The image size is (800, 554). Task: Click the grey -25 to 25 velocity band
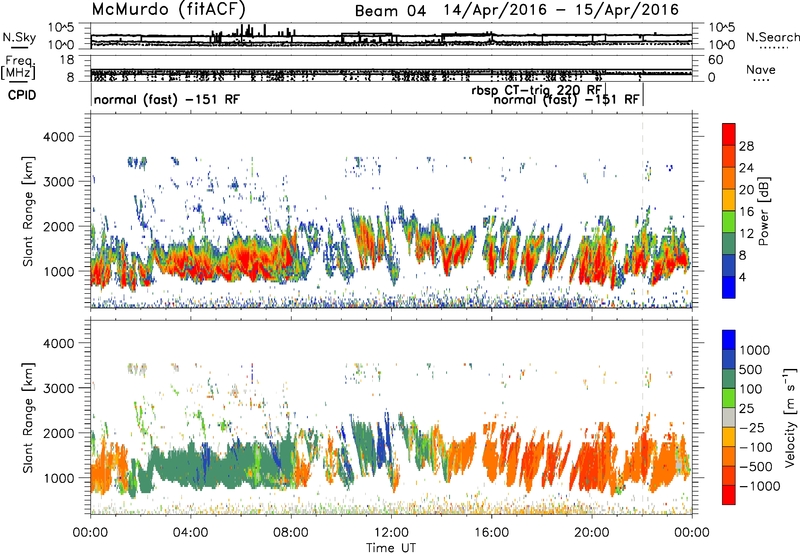(x=729, y=418)
